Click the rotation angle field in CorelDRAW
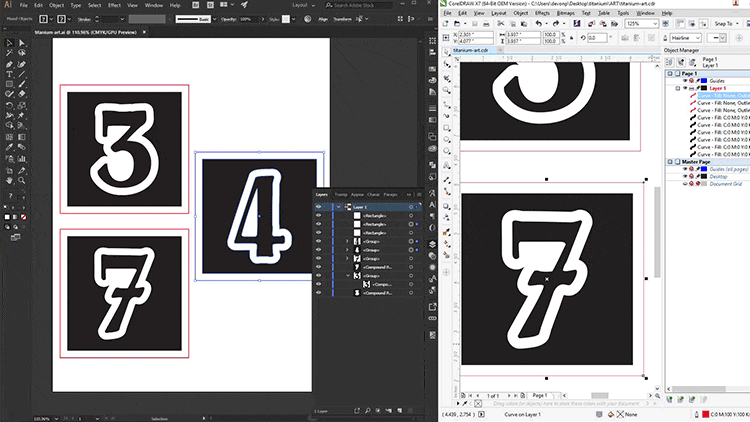Viewport: 750px width, 422px height. coord(597,38)
